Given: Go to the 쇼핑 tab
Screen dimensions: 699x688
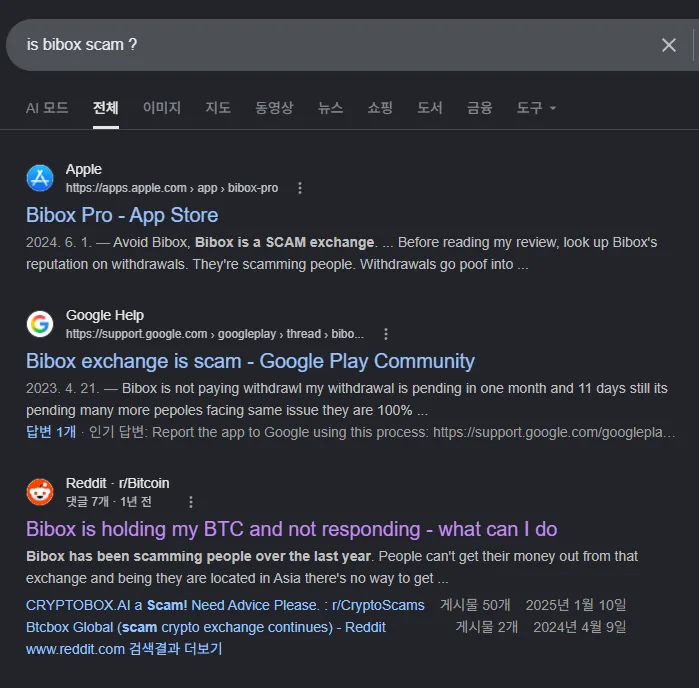Looking at the screenshot, I should click(x=380, y=107).
